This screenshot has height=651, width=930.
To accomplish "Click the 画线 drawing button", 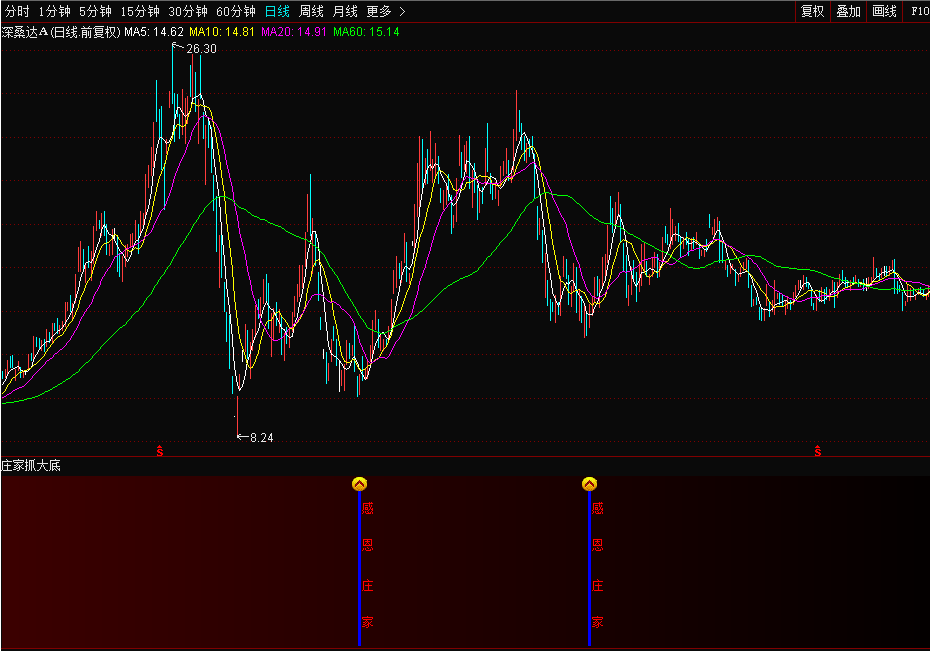I will [x=884, y=11].
